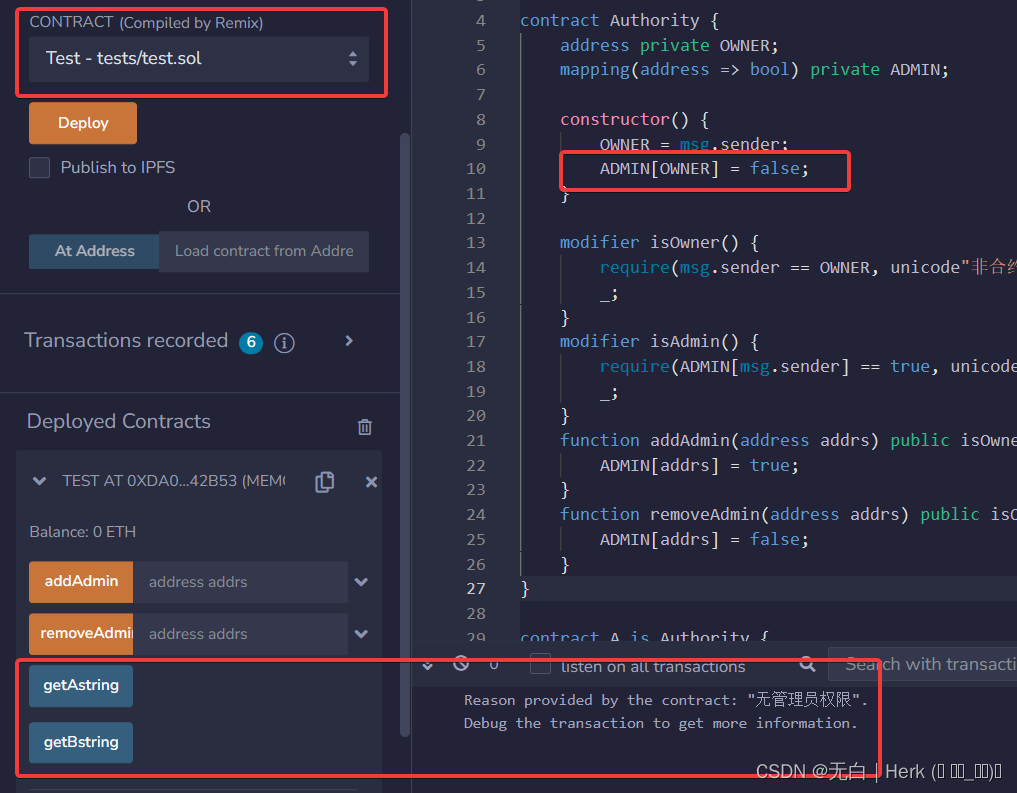
Task: Focus the removeAdmin address addrs input
Action: (x=240, y=634)
